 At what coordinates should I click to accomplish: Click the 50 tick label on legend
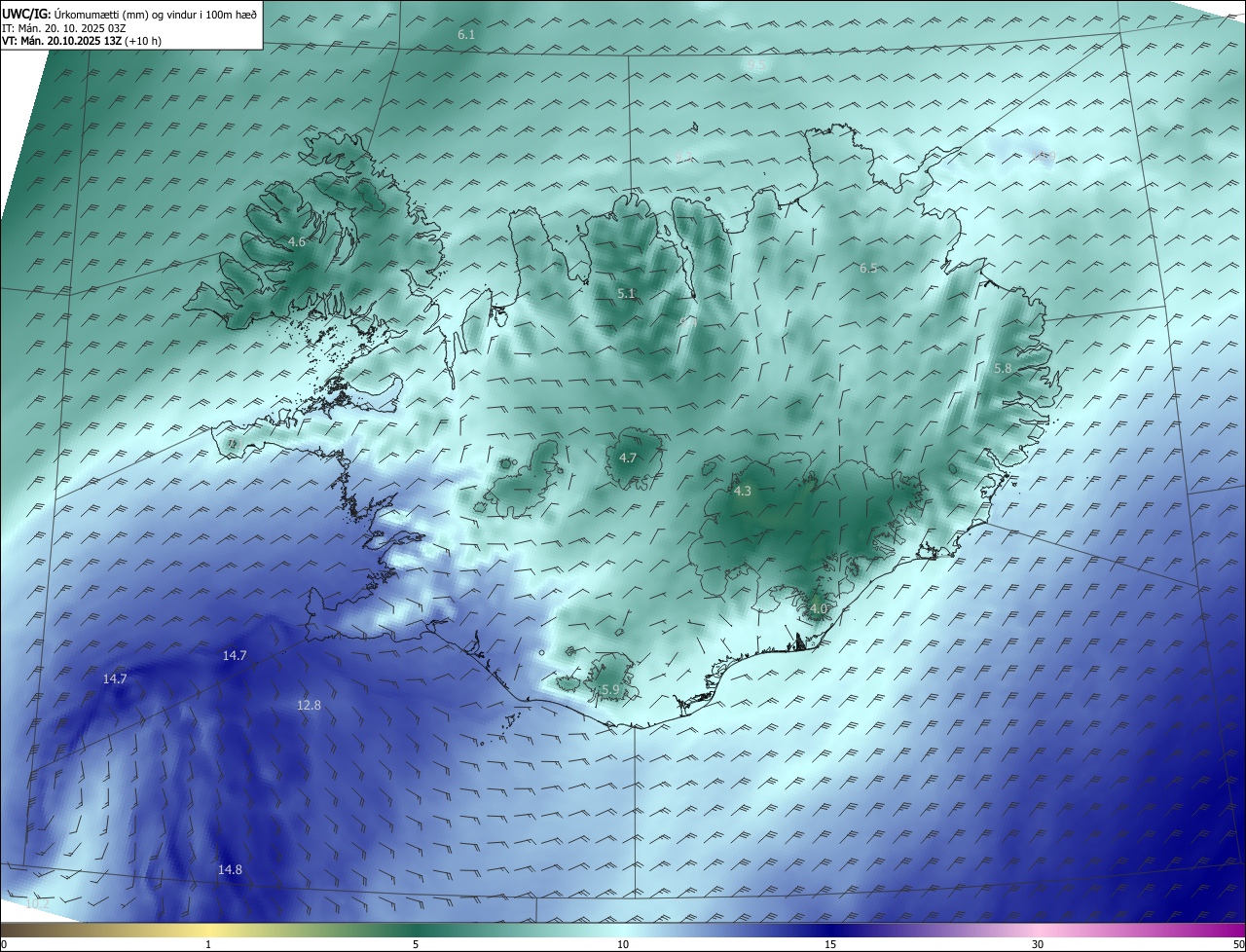(x=1238, y=945)
